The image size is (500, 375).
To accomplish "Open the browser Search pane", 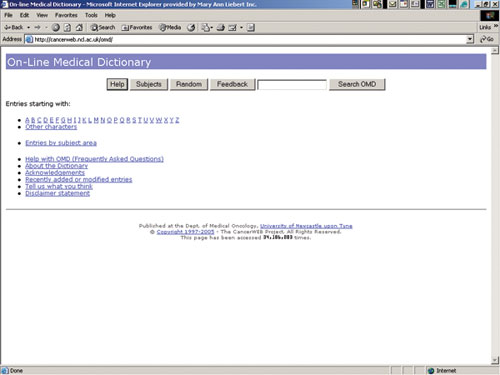I will [103, 27].
